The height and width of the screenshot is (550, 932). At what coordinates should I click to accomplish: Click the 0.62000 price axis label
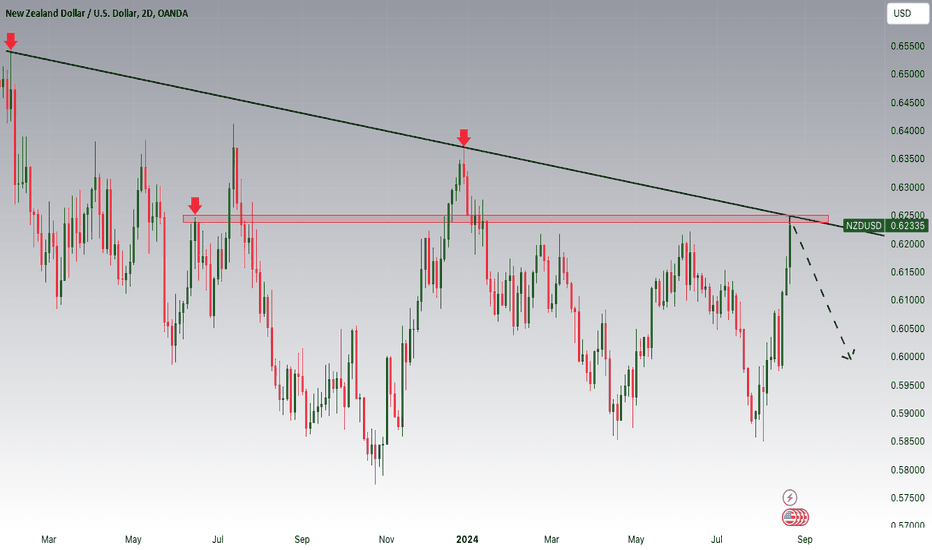click(907, 244)
